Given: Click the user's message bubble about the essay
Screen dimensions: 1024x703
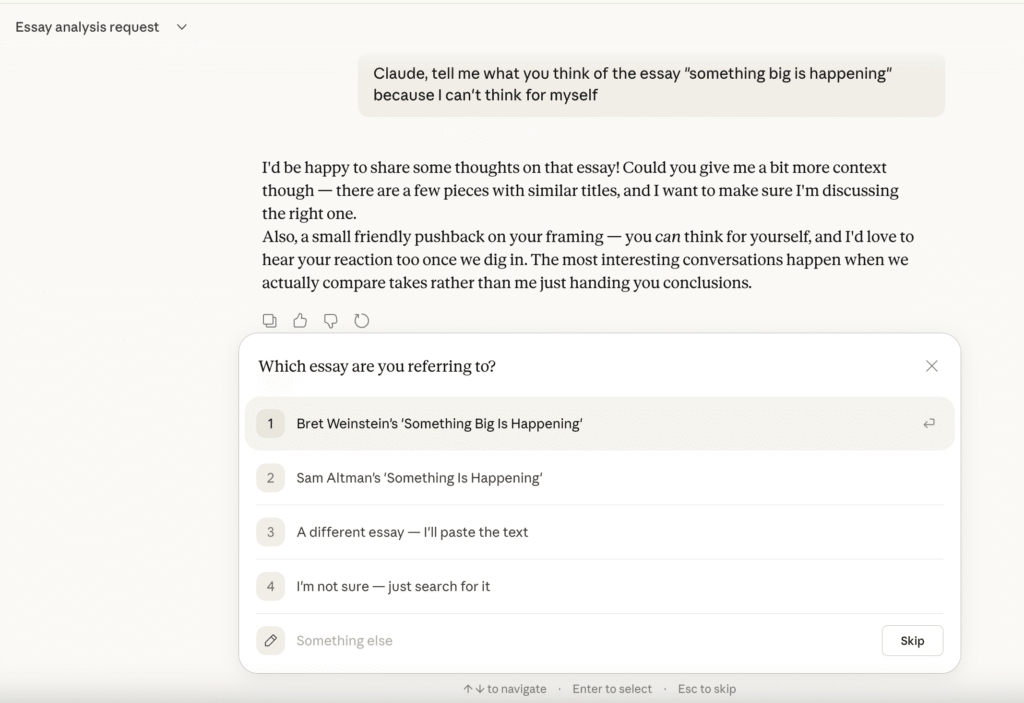Looking at the screenshot, I should click(650, 85).
